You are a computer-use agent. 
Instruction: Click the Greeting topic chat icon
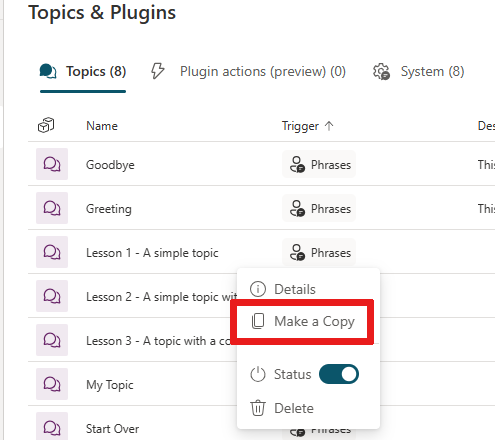pyautogui.click(x=52, y=208)
